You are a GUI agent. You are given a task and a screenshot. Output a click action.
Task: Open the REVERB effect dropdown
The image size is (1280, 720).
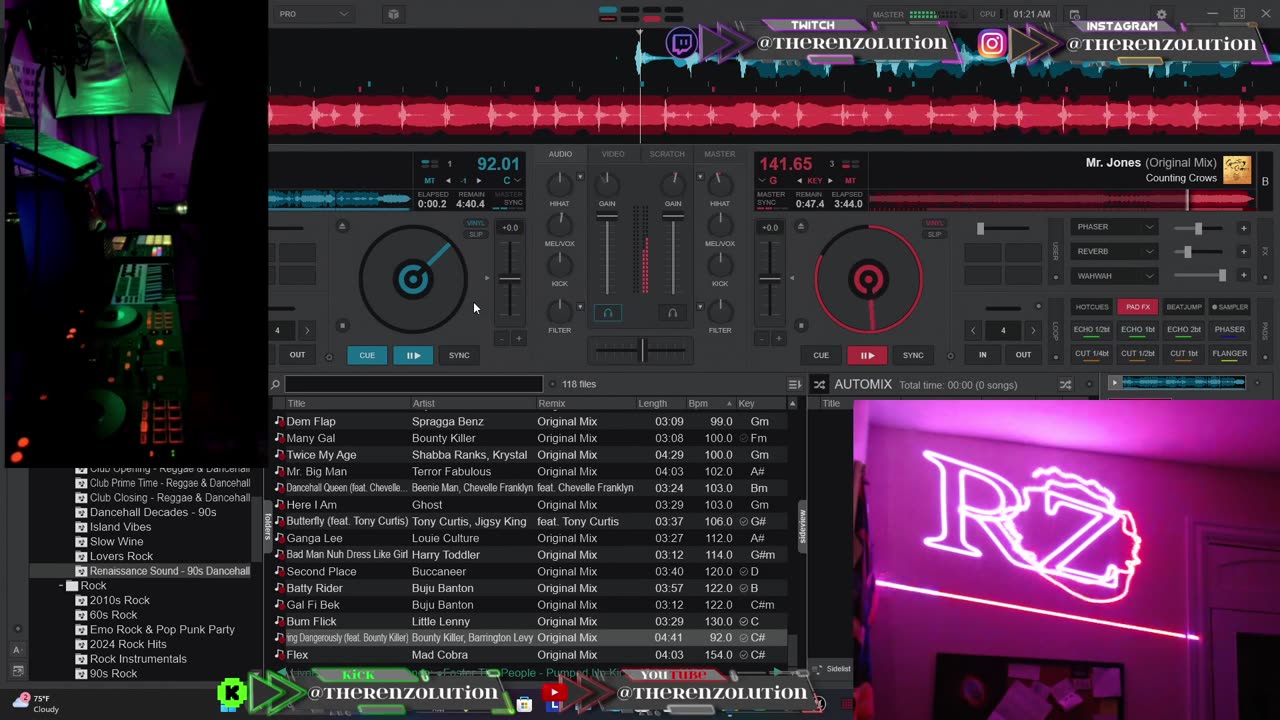coord(1114,251)
